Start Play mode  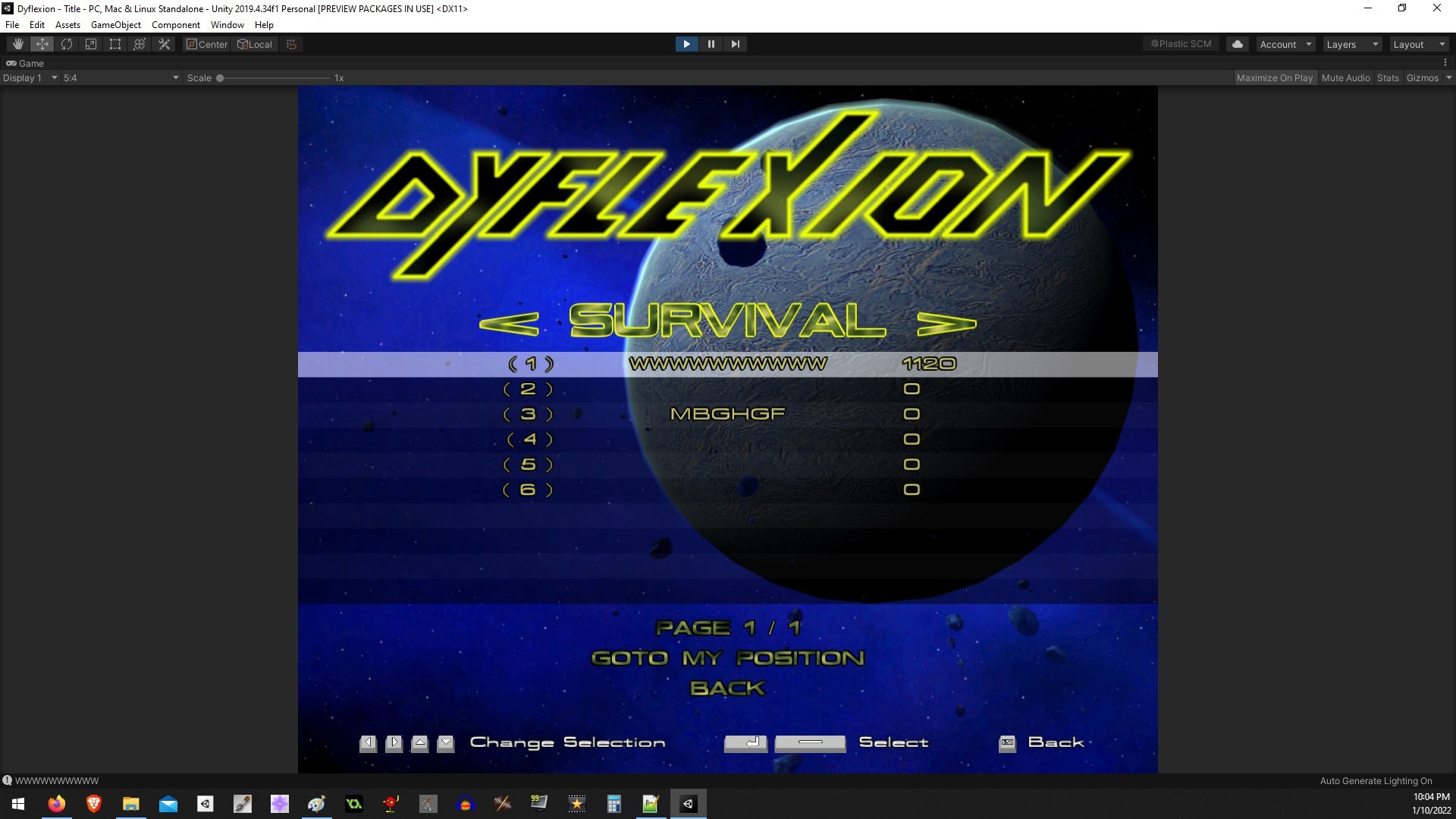click(686, 44)
